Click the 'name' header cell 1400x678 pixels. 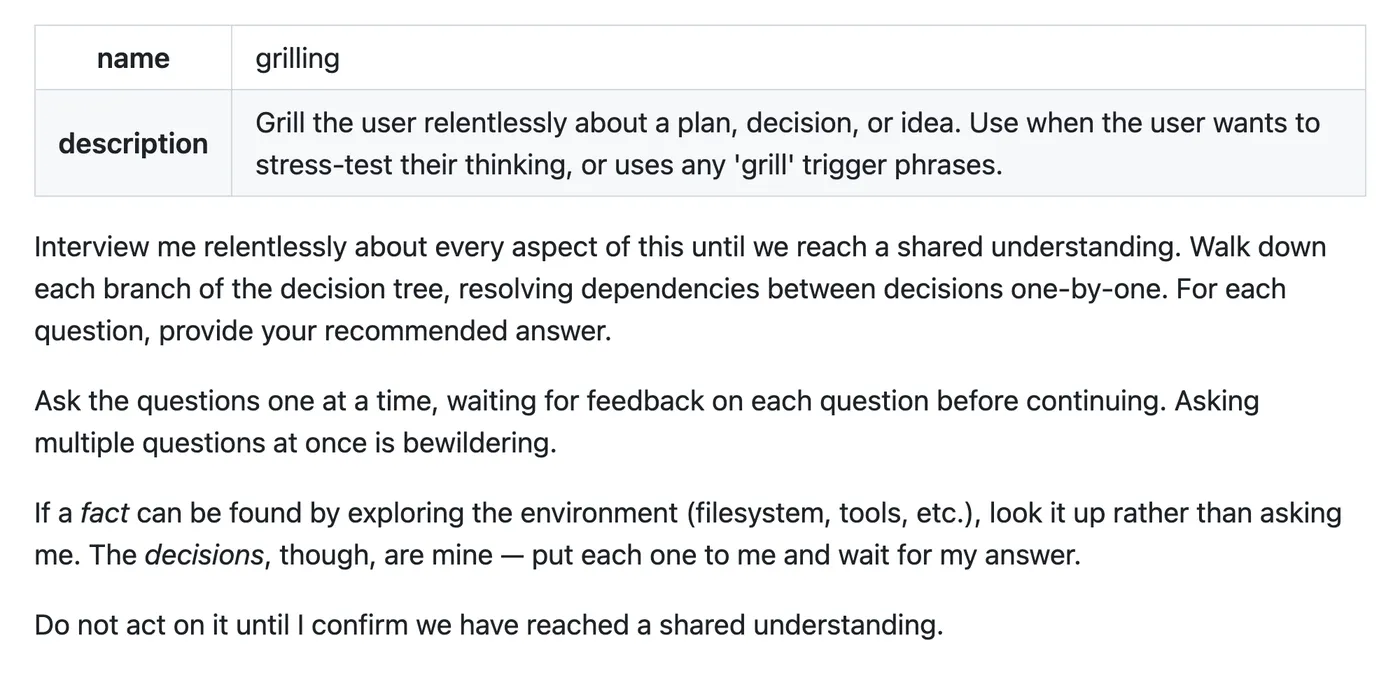tap(133, 58)
